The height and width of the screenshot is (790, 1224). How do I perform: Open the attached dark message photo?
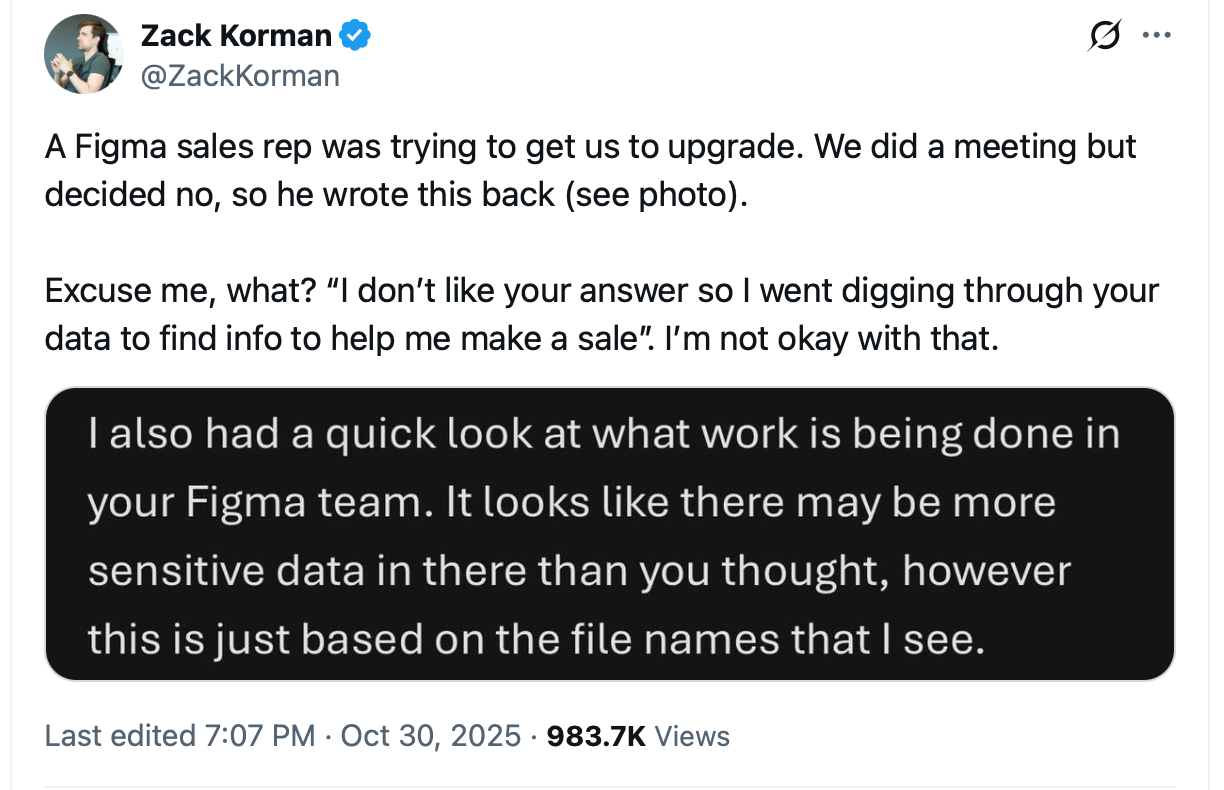click(610, 534)
